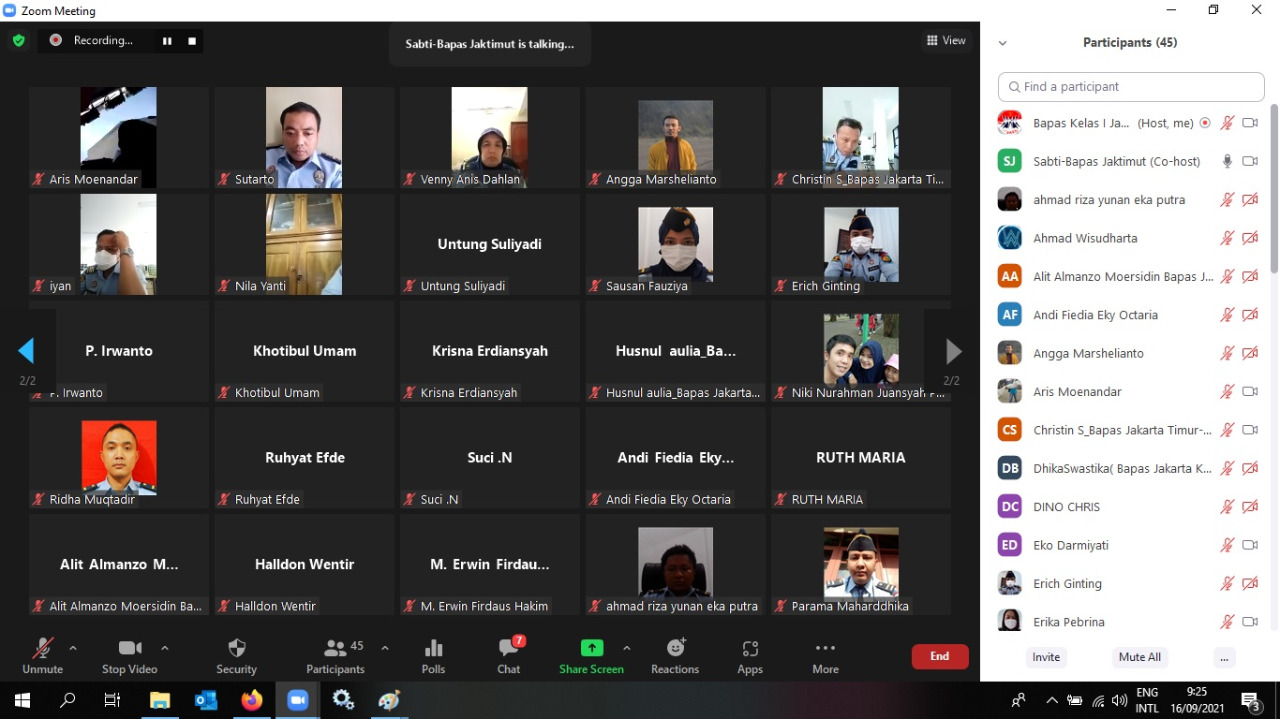Open the Security menu
Image resolution: width=1280 pixels, height=719 pixels.
[x=237, y=656]
